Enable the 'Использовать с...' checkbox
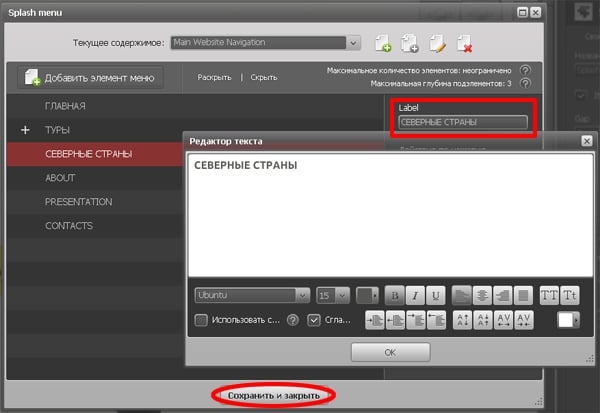 (201, 320)
